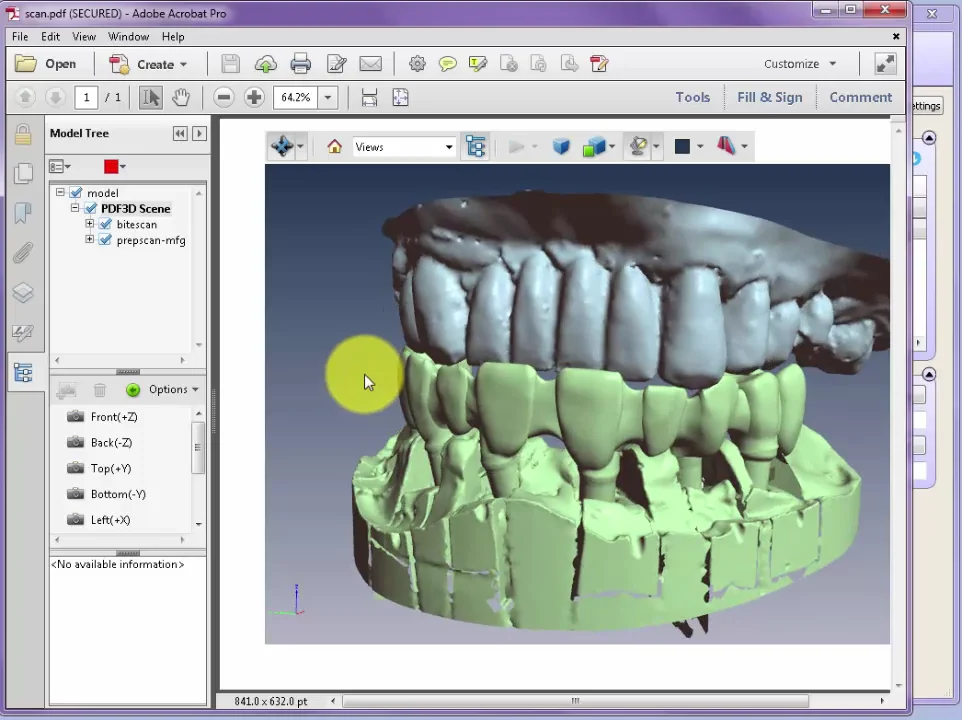The image size is (962, 720).
Task: Open 3D rotate tool dropdown arrow
Action: pos(300,147)
